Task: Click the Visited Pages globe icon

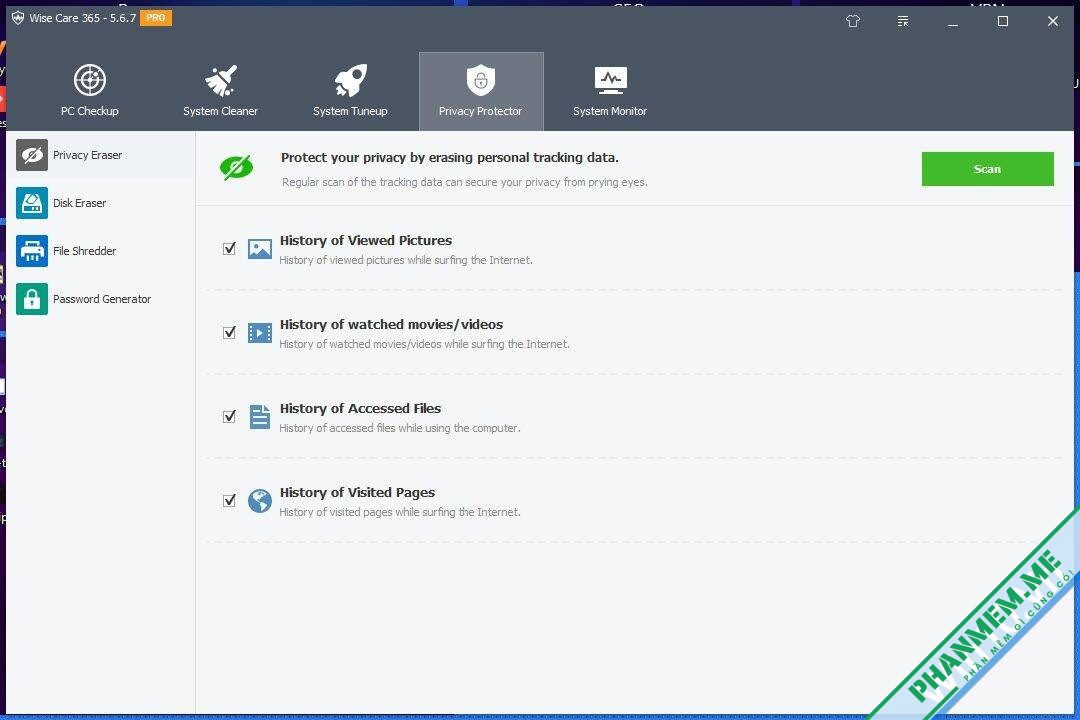Action: 260,501
